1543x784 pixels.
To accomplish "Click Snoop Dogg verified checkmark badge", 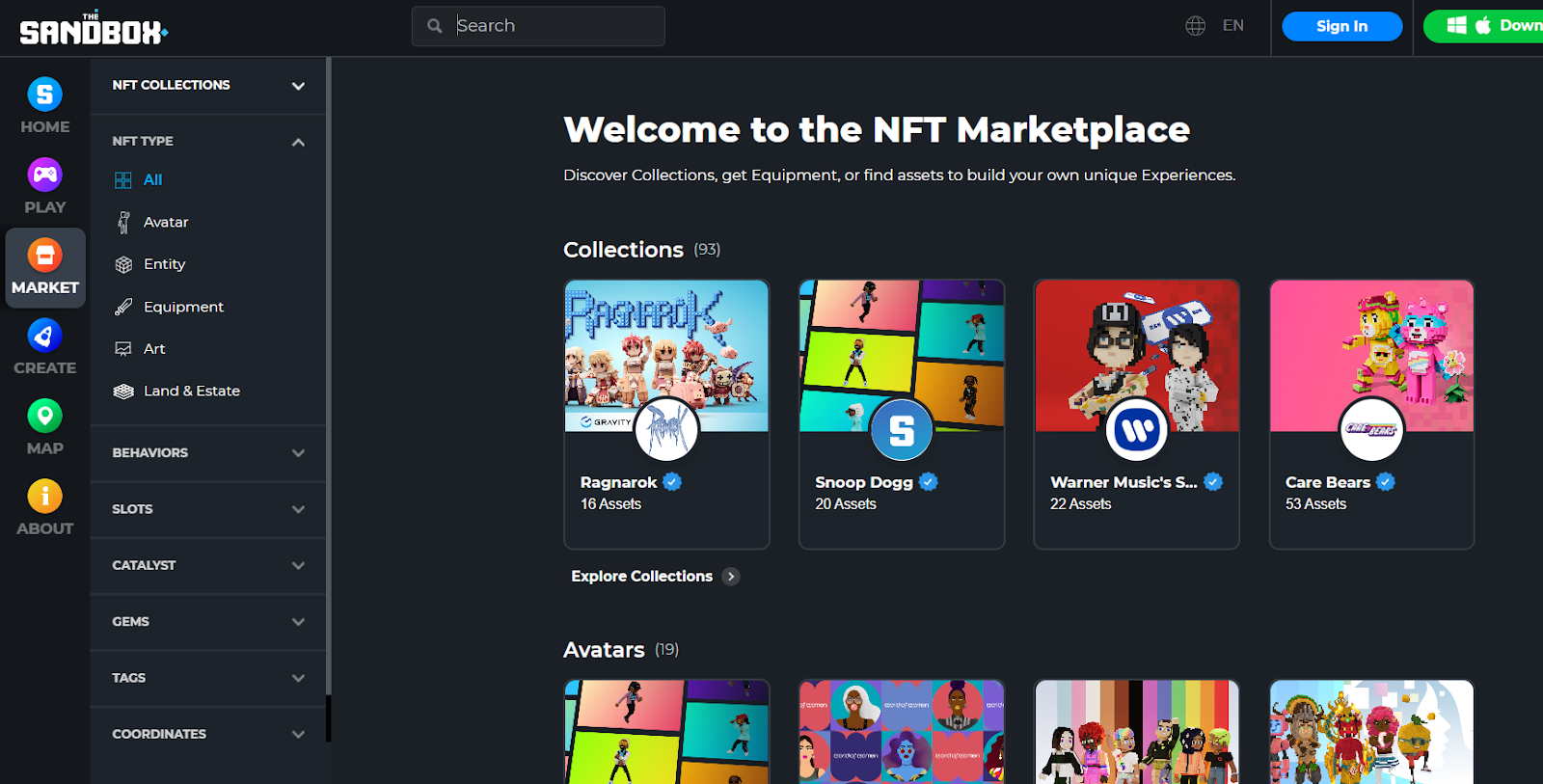I will click(929, 482).
